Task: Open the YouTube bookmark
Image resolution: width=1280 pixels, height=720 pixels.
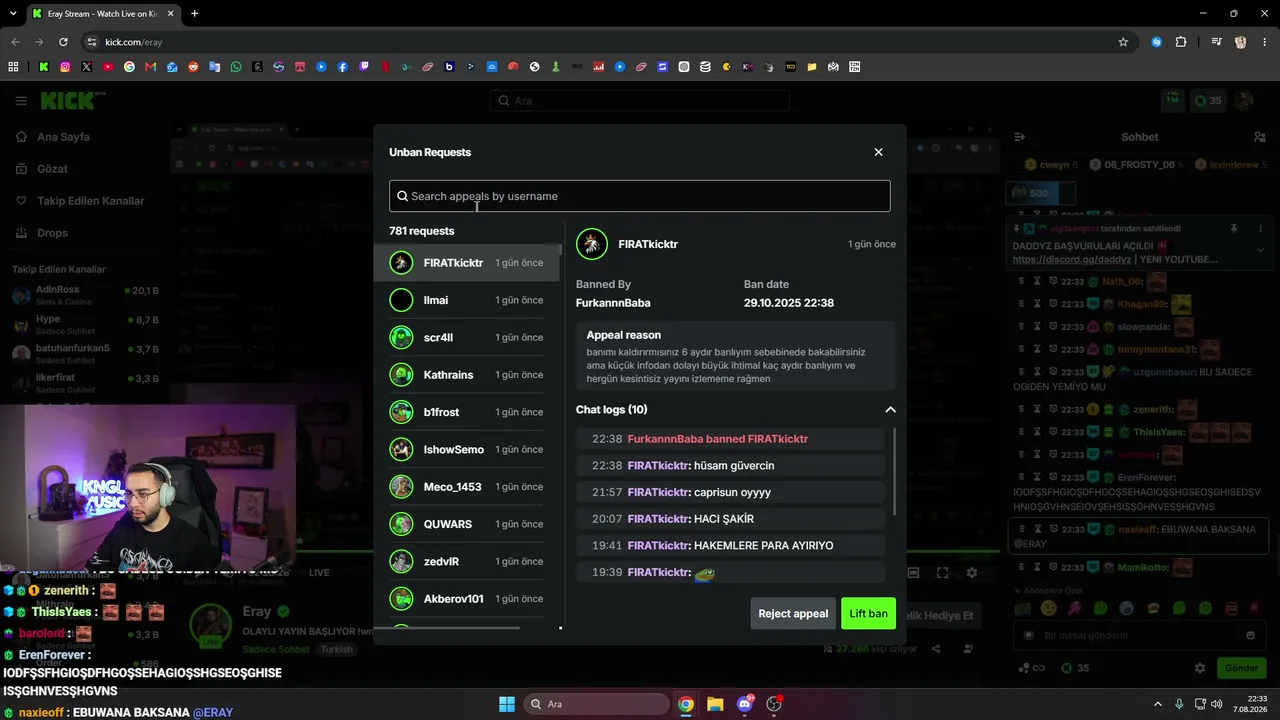Action: 108,67
